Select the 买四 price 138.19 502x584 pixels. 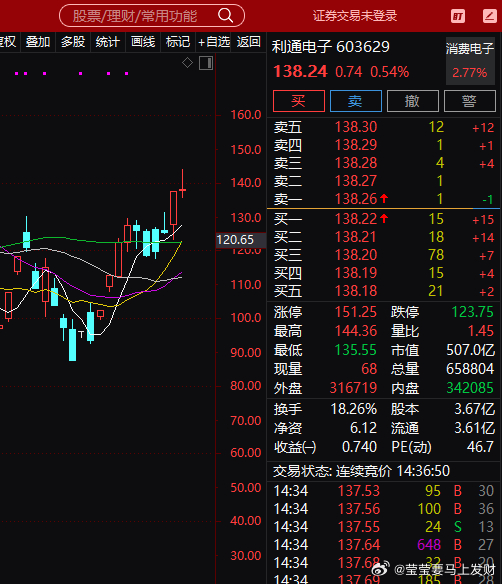(356, 273)
